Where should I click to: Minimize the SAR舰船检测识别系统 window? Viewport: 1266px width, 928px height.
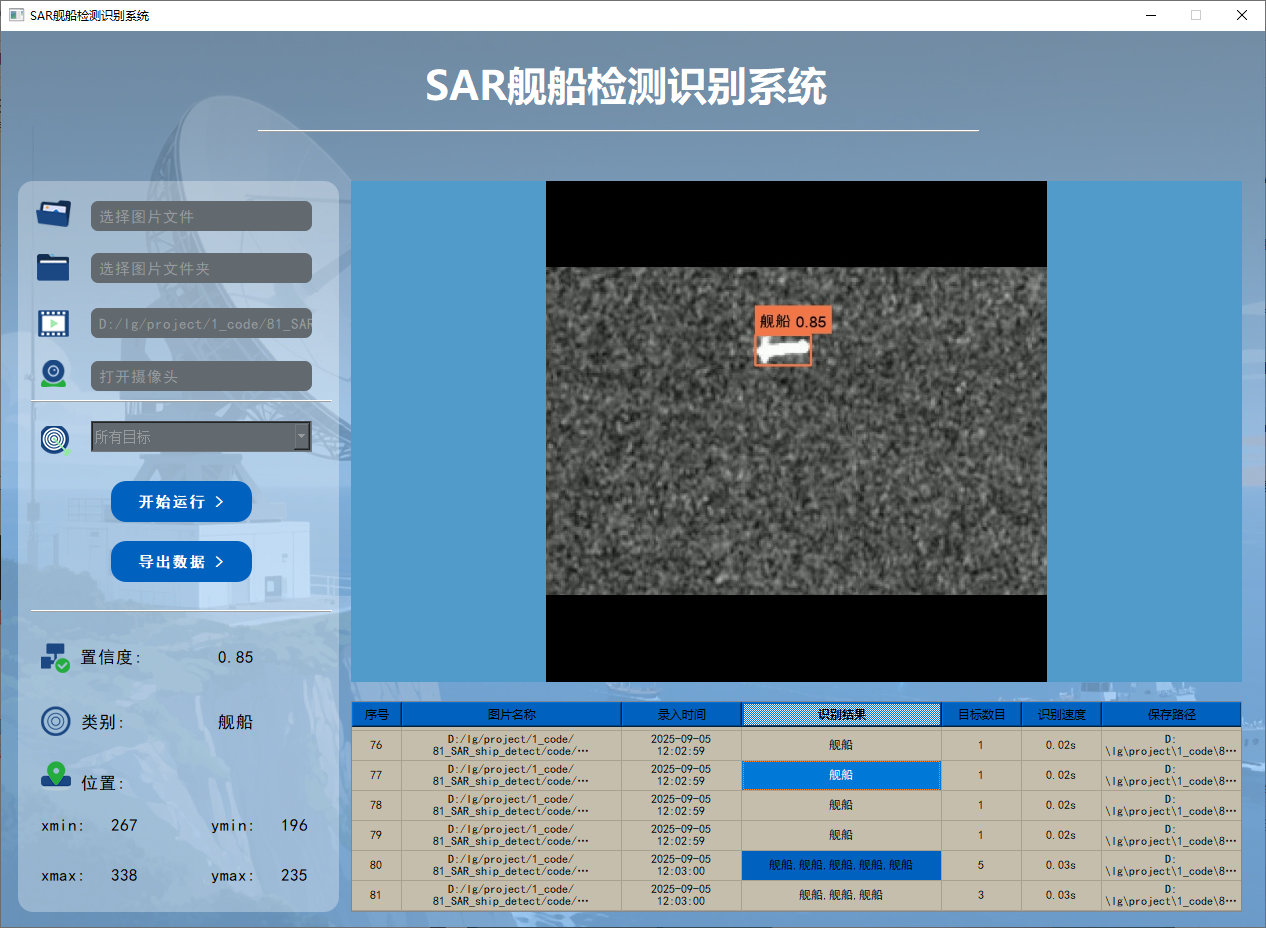point(1150,15)
